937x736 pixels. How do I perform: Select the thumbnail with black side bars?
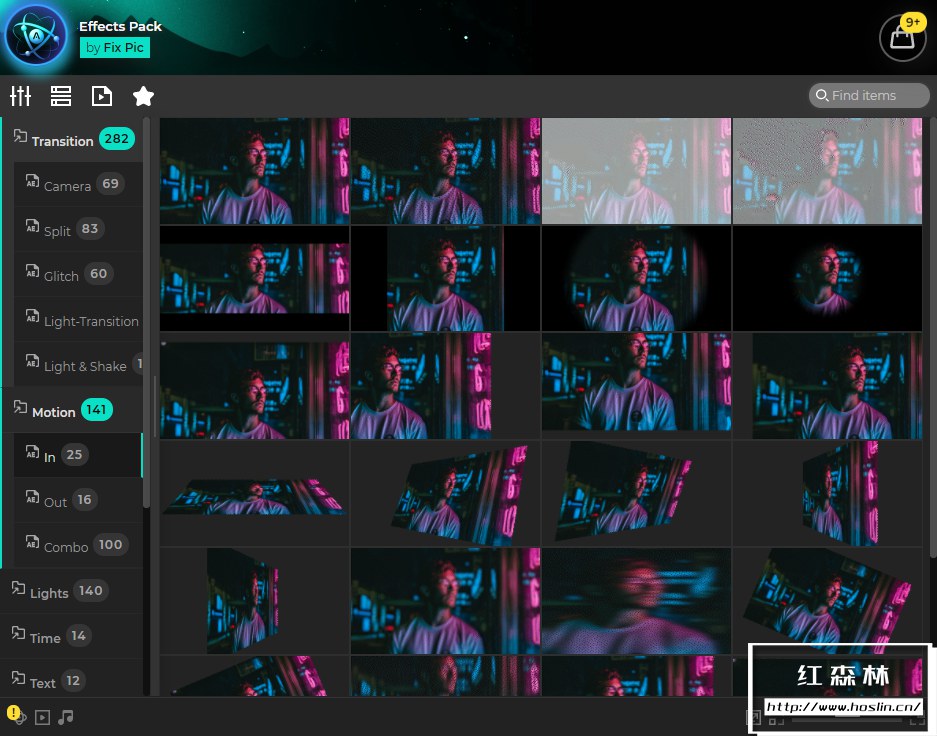445,278
